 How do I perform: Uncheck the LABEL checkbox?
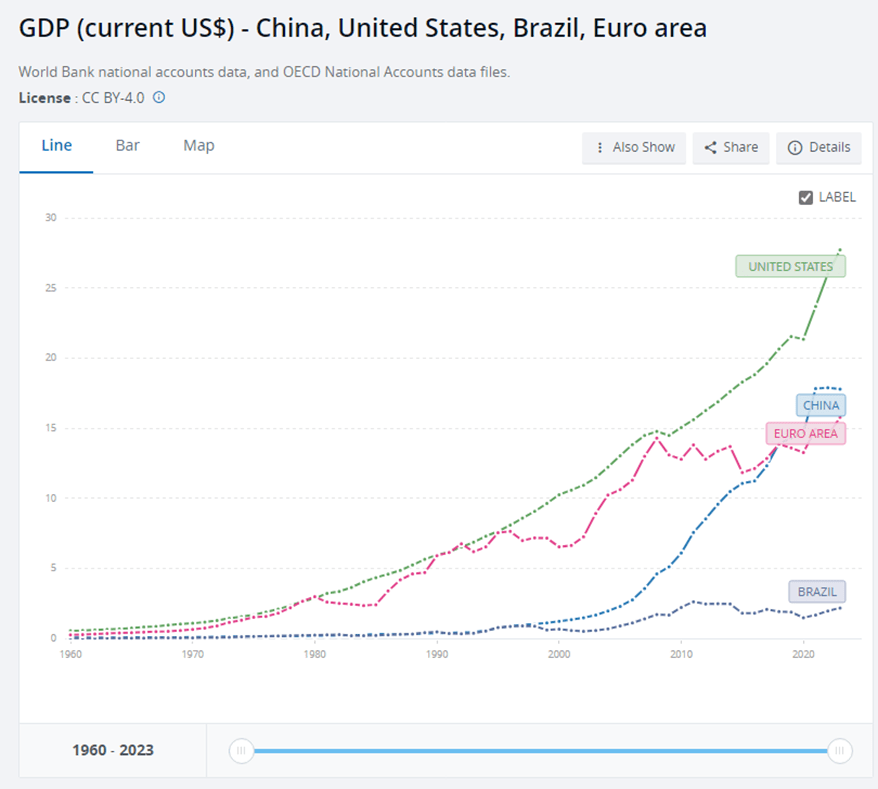806,197
